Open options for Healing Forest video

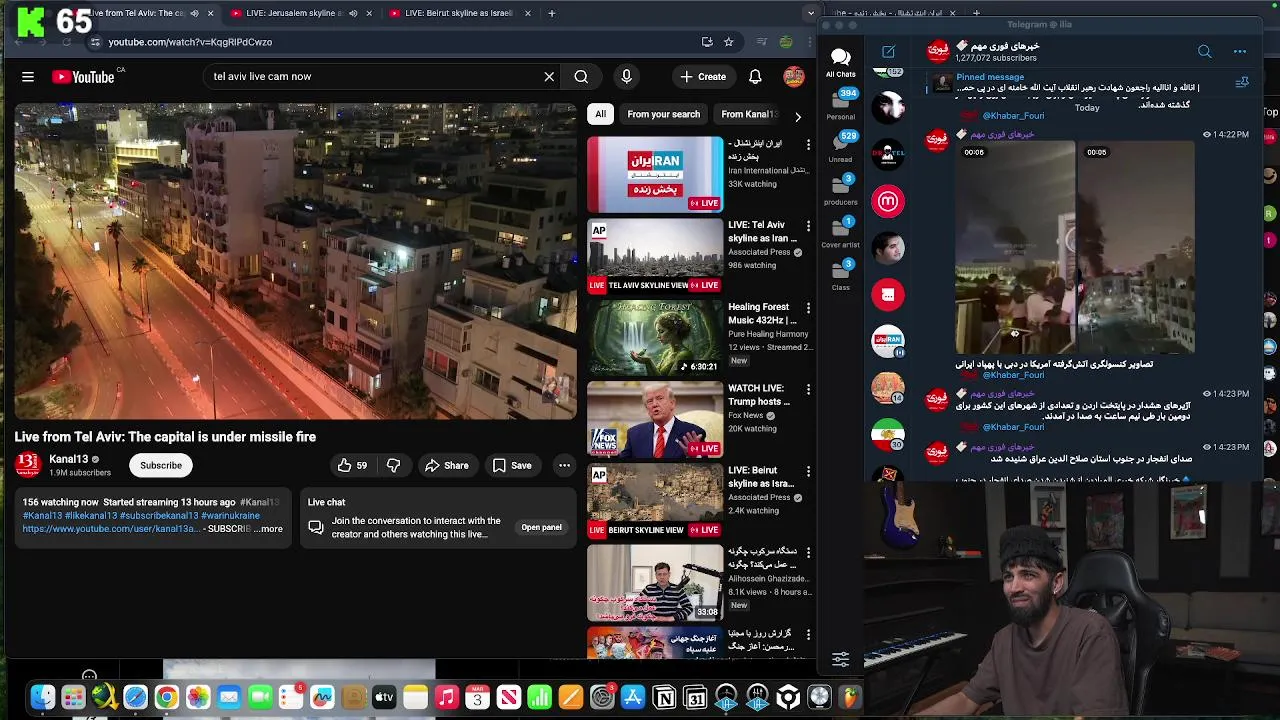pyautogui.click(x=808, y=308)
